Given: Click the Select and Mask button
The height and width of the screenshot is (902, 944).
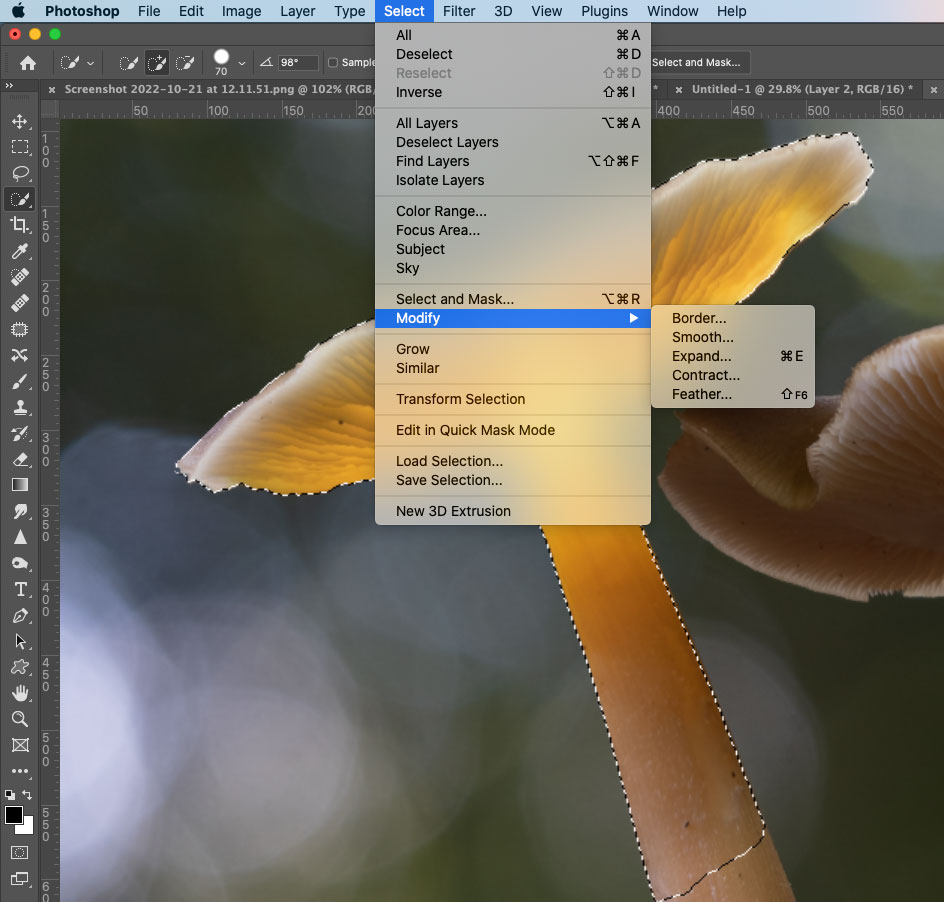Looking at the screenshot, I should click(696, 63).
